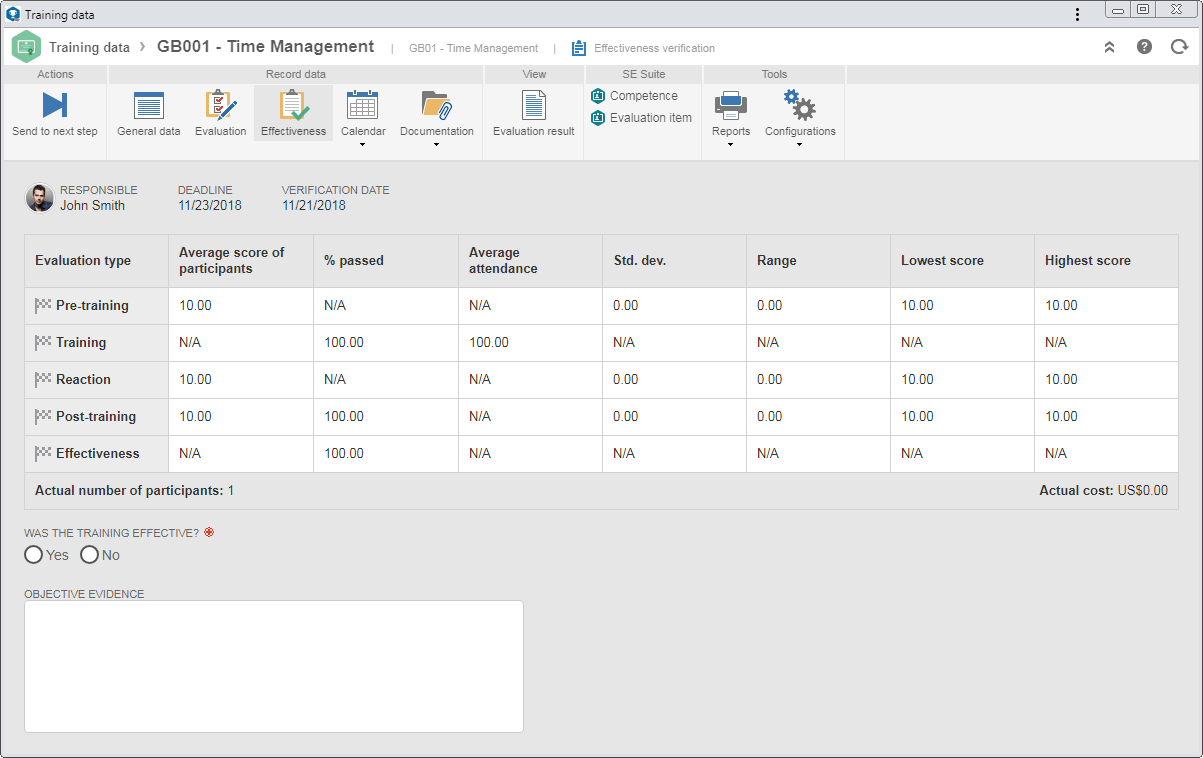Click the refresh icon in the header
Screen dimensions: 1203x758
pos(1179,47)
